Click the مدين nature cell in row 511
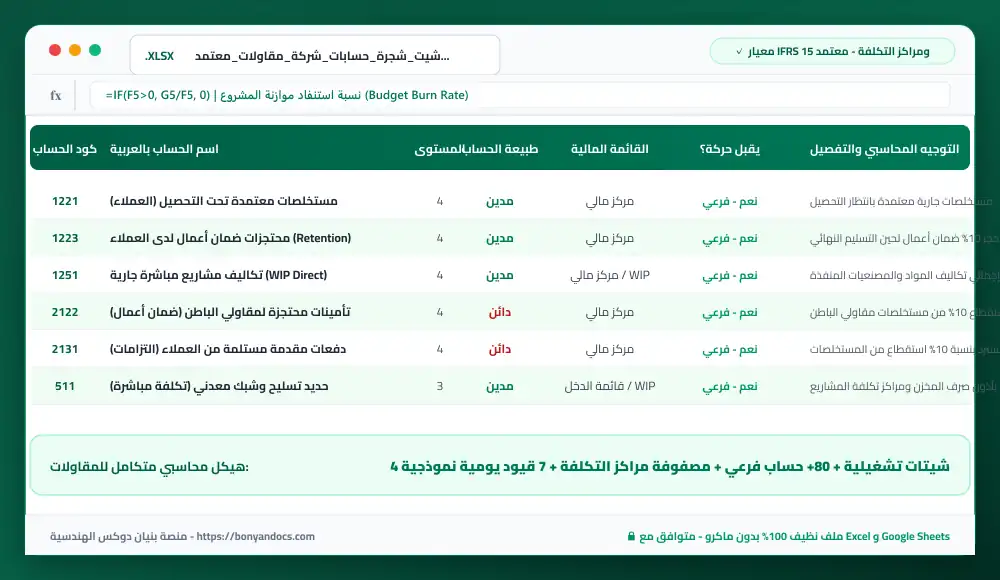Viewport: 1000px width, 580px height. (499, 386)
